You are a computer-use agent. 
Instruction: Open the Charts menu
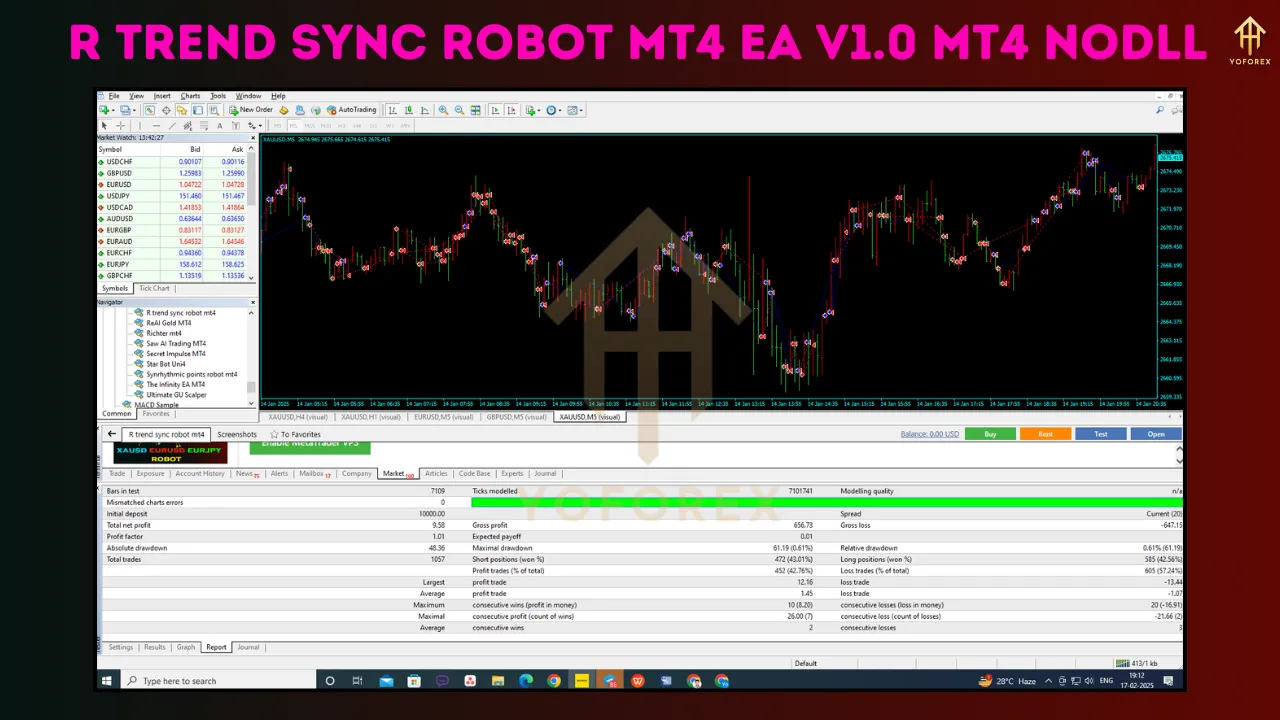coord(190,96)
